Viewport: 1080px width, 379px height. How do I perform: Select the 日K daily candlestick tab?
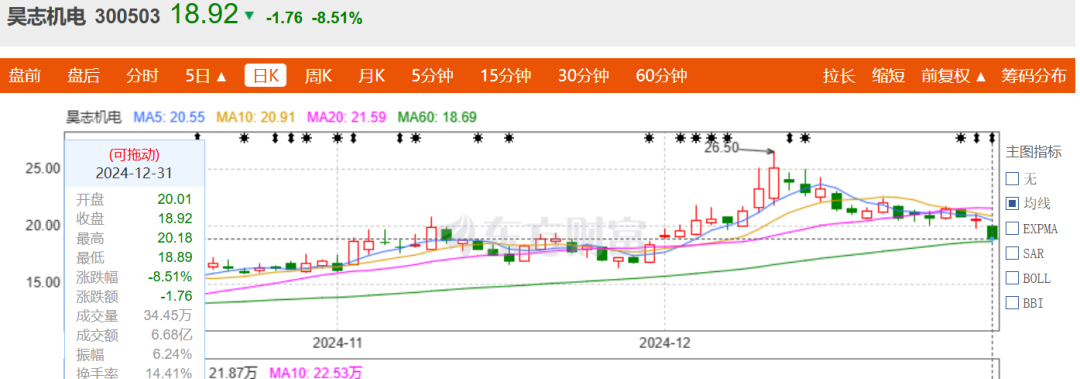point(265,76)
